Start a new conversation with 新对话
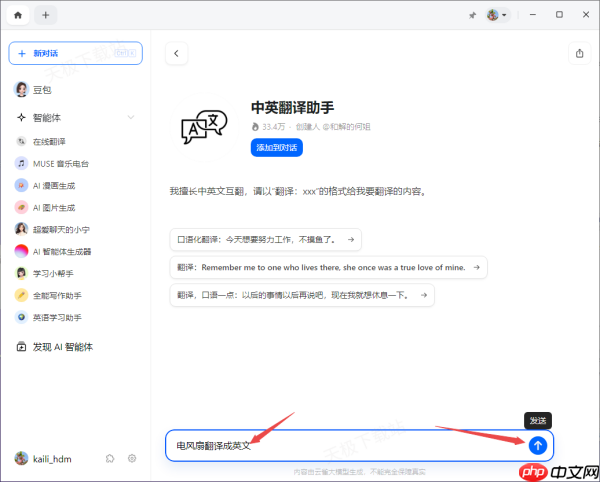Screen dimensions: 600x482 pyautogui.click(x=75, y=53)
